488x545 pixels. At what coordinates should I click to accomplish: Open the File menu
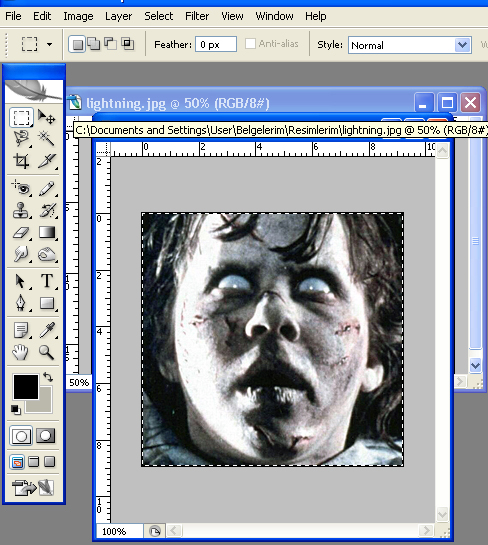[13, 16]
